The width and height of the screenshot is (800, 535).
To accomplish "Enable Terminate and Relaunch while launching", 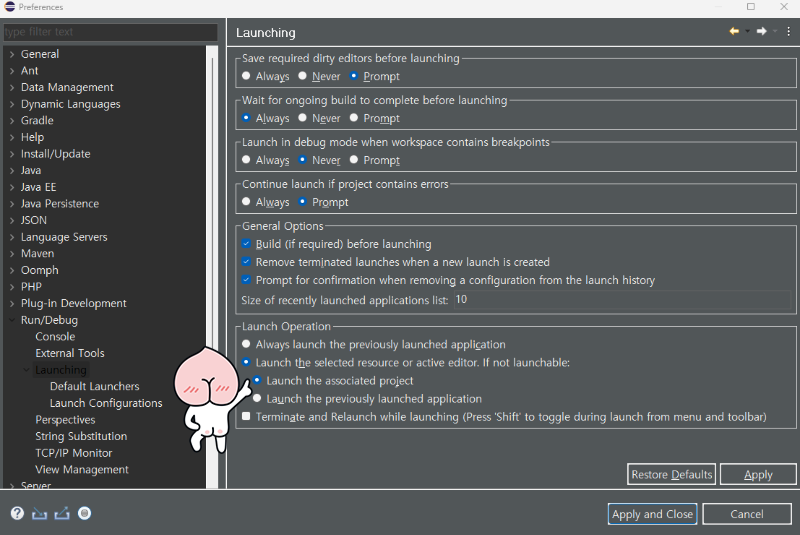I will (246, 416).
